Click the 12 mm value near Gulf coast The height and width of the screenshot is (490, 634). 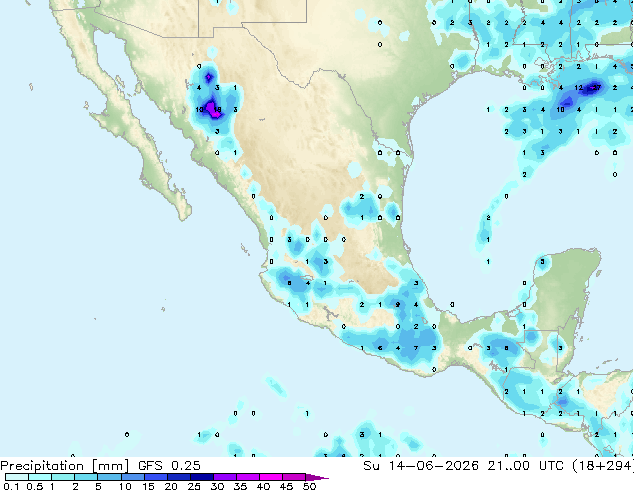579,87
